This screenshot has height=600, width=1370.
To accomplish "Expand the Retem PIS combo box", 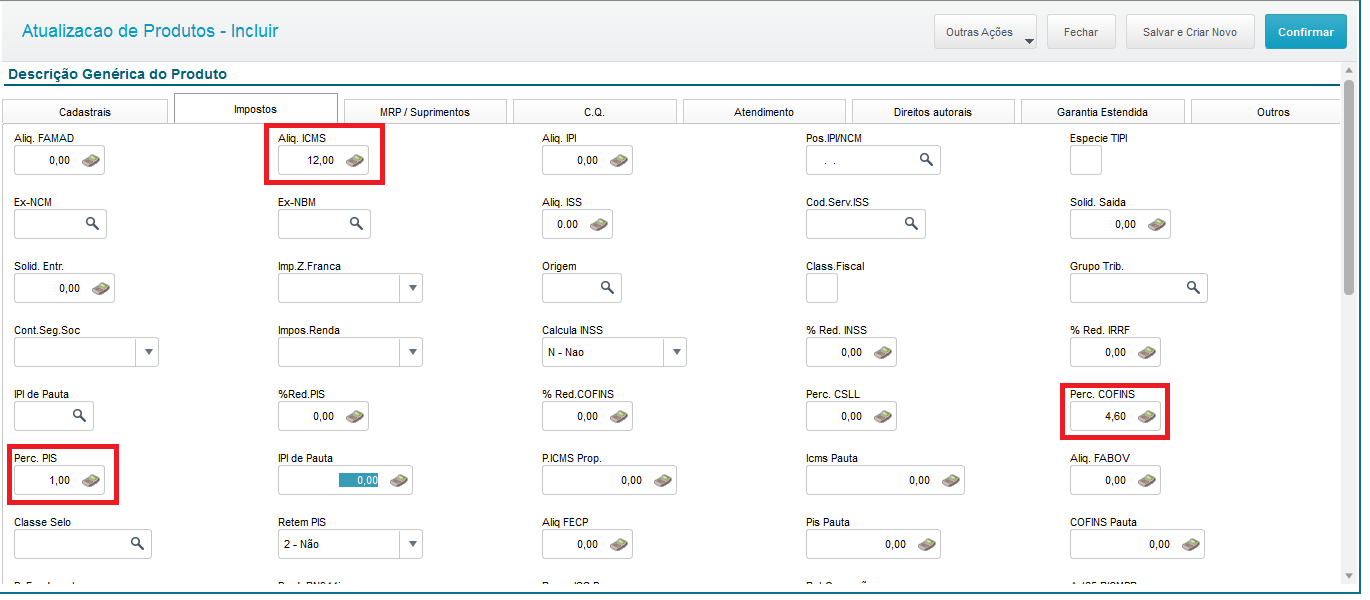I will pos(411,544).
